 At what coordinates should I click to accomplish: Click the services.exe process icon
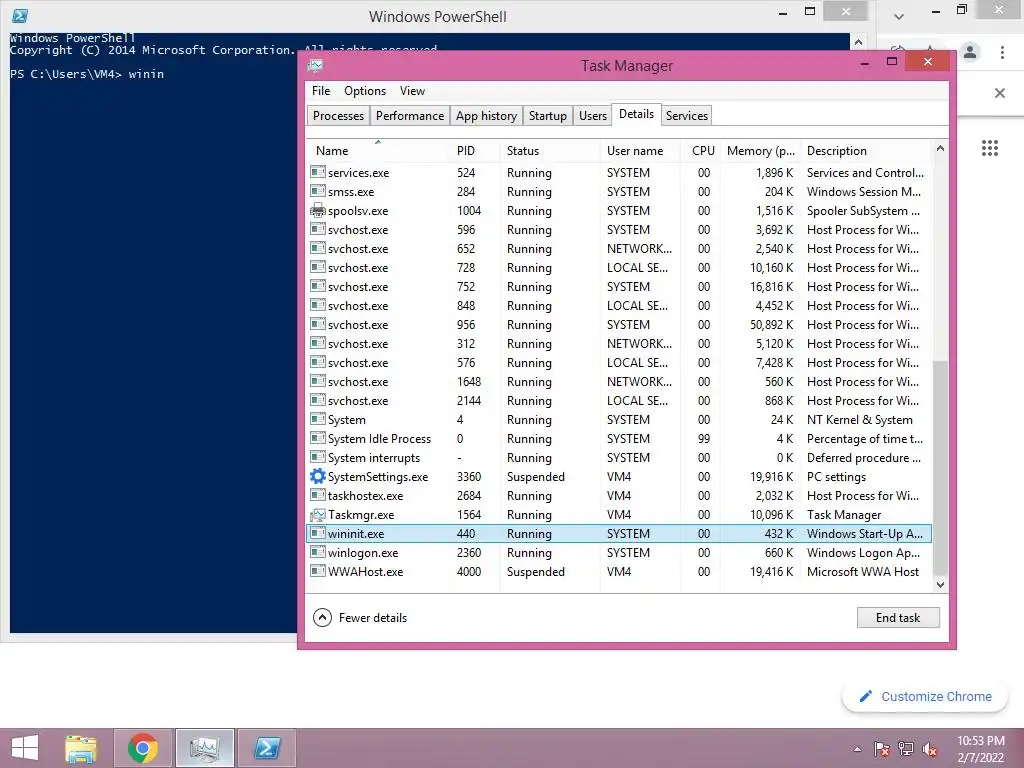318,172
